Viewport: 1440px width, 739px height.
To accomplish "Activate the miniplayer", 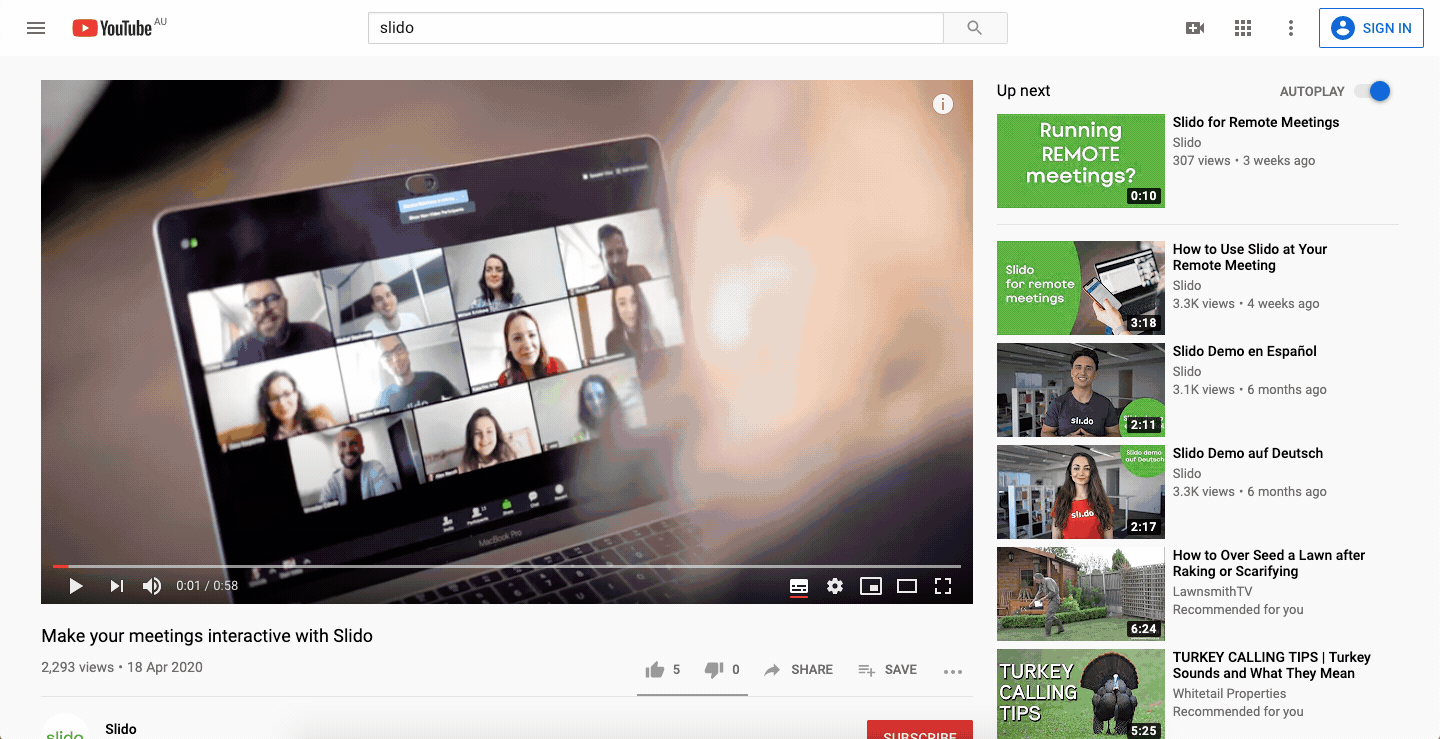I will [871, 586].
